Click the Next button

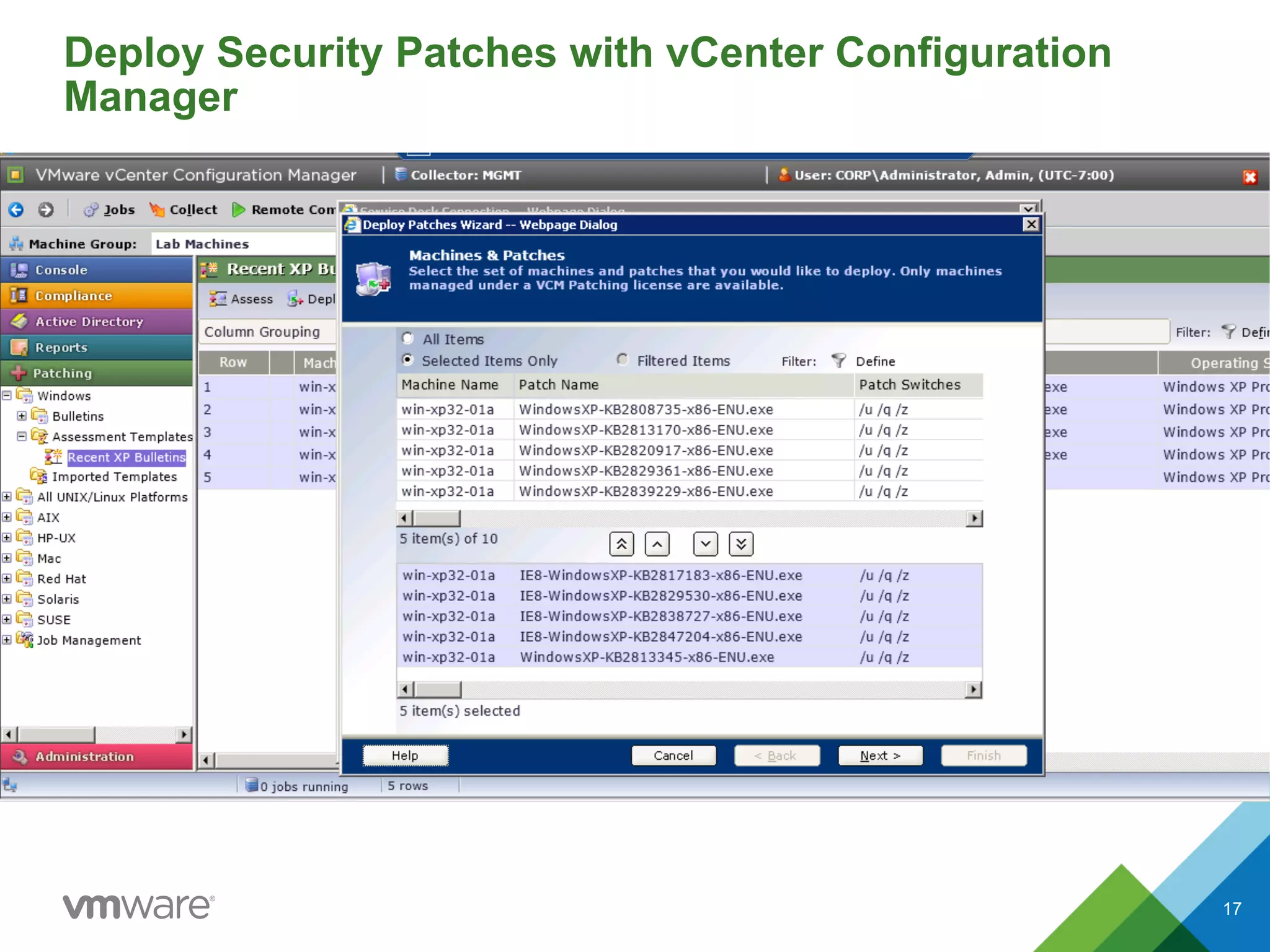click(881, 756)
